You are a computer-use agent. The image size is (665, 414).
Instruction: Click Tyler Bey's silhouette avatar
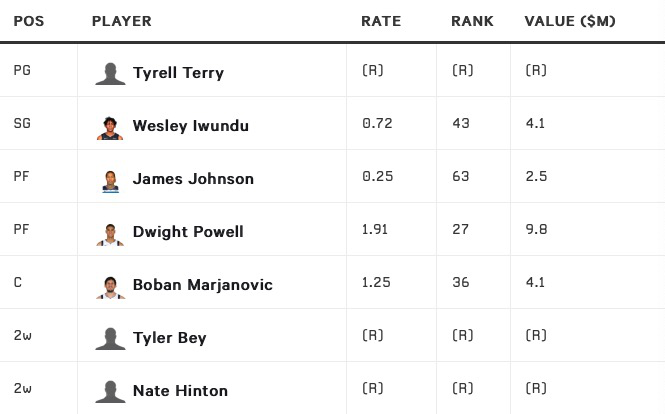[110, 338]
